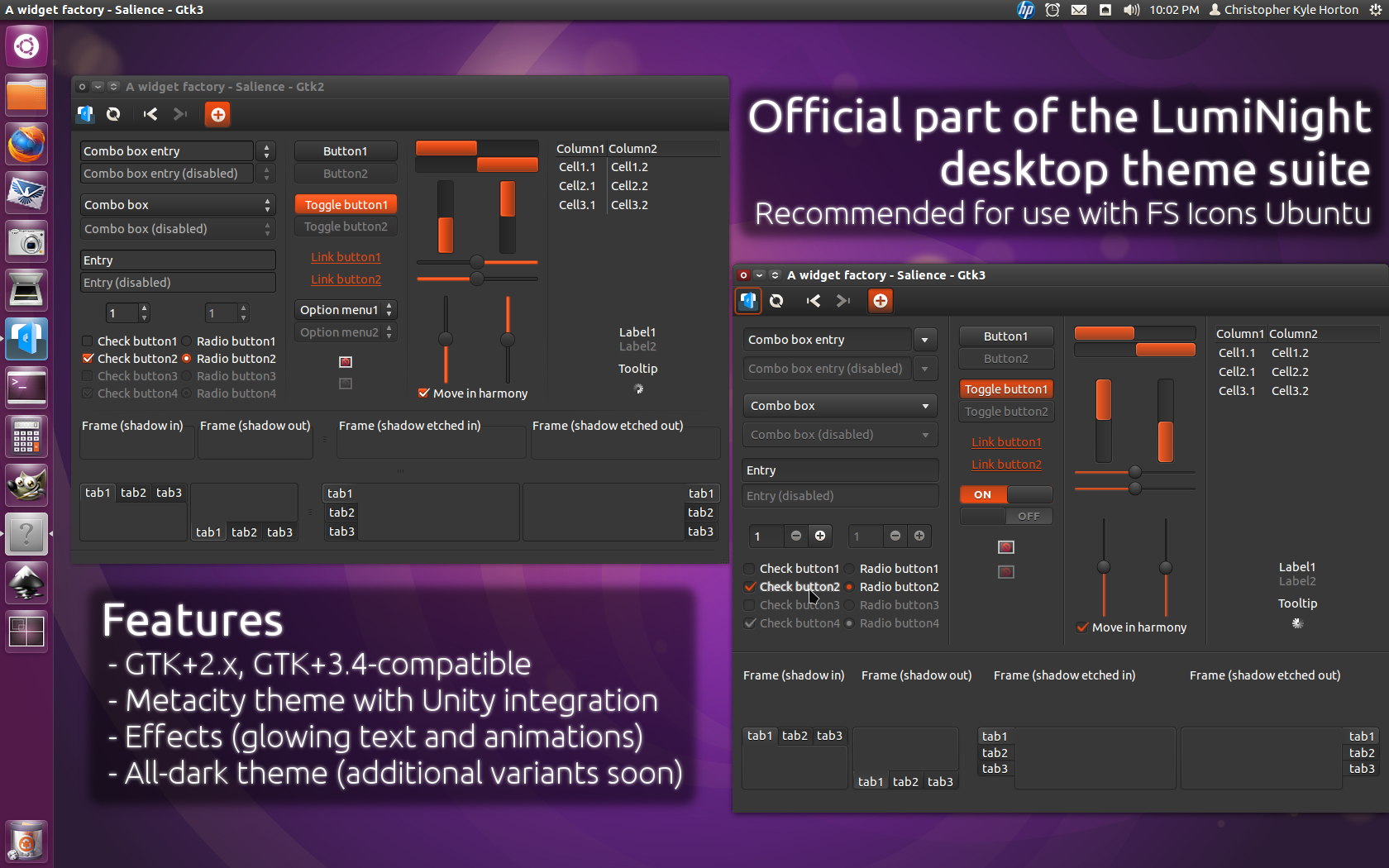The image size is (1389, 868).
Task: Open the scanner app in launcher
Action: (x=26, y=290)
